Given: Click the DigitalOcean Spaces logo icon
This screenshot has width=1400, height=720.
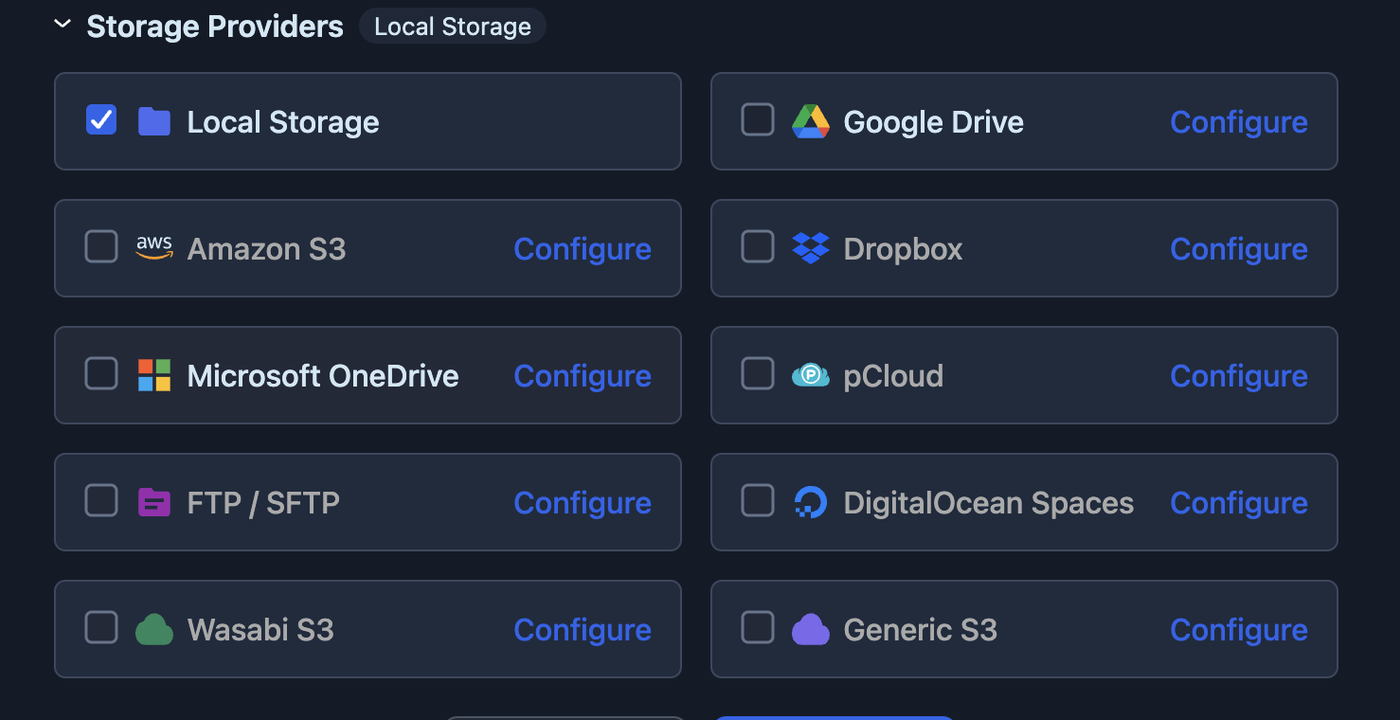Looking at the screenshot, I should click(x=811, y=502).
